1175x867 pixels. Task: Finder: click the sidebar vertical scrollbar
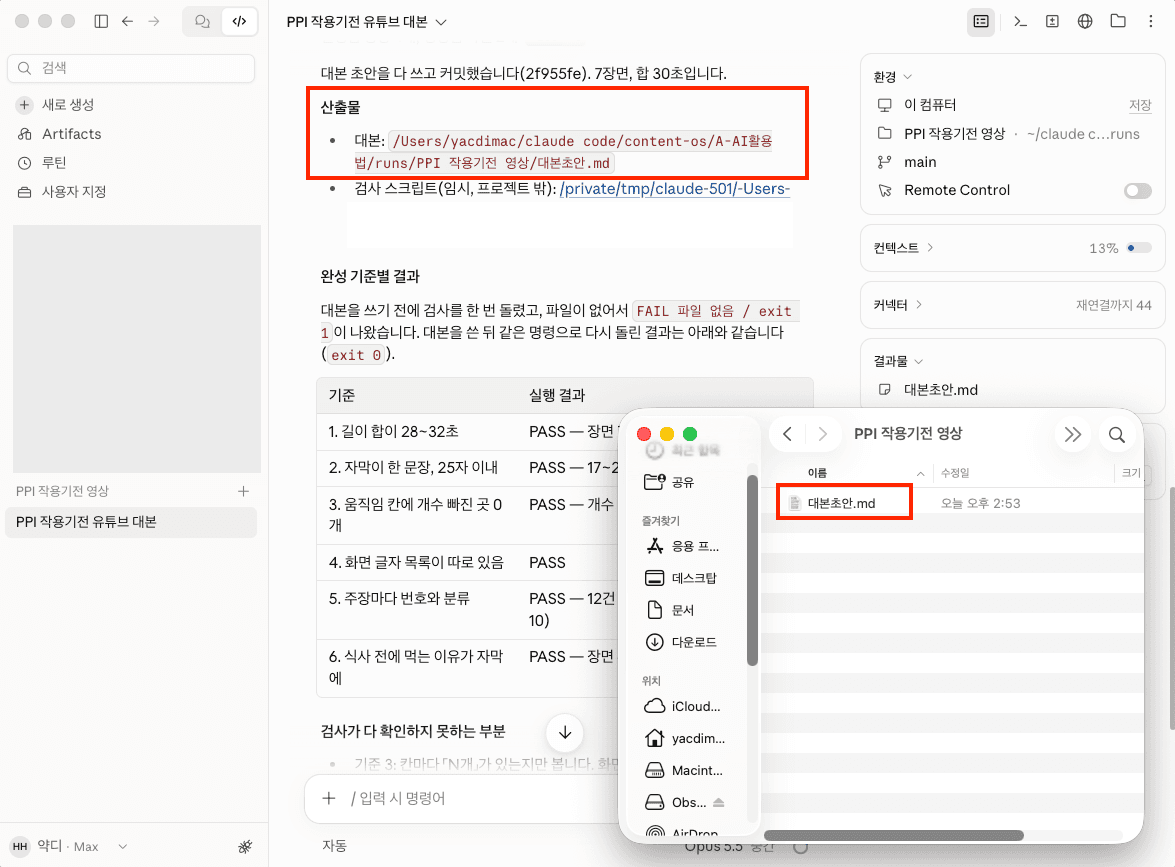pos(752,570)
